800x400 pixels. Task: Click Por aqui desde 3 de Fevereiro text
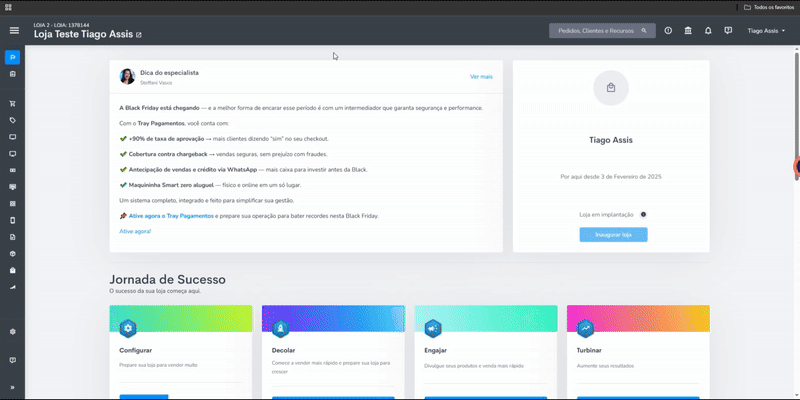(x=611, y=177)
